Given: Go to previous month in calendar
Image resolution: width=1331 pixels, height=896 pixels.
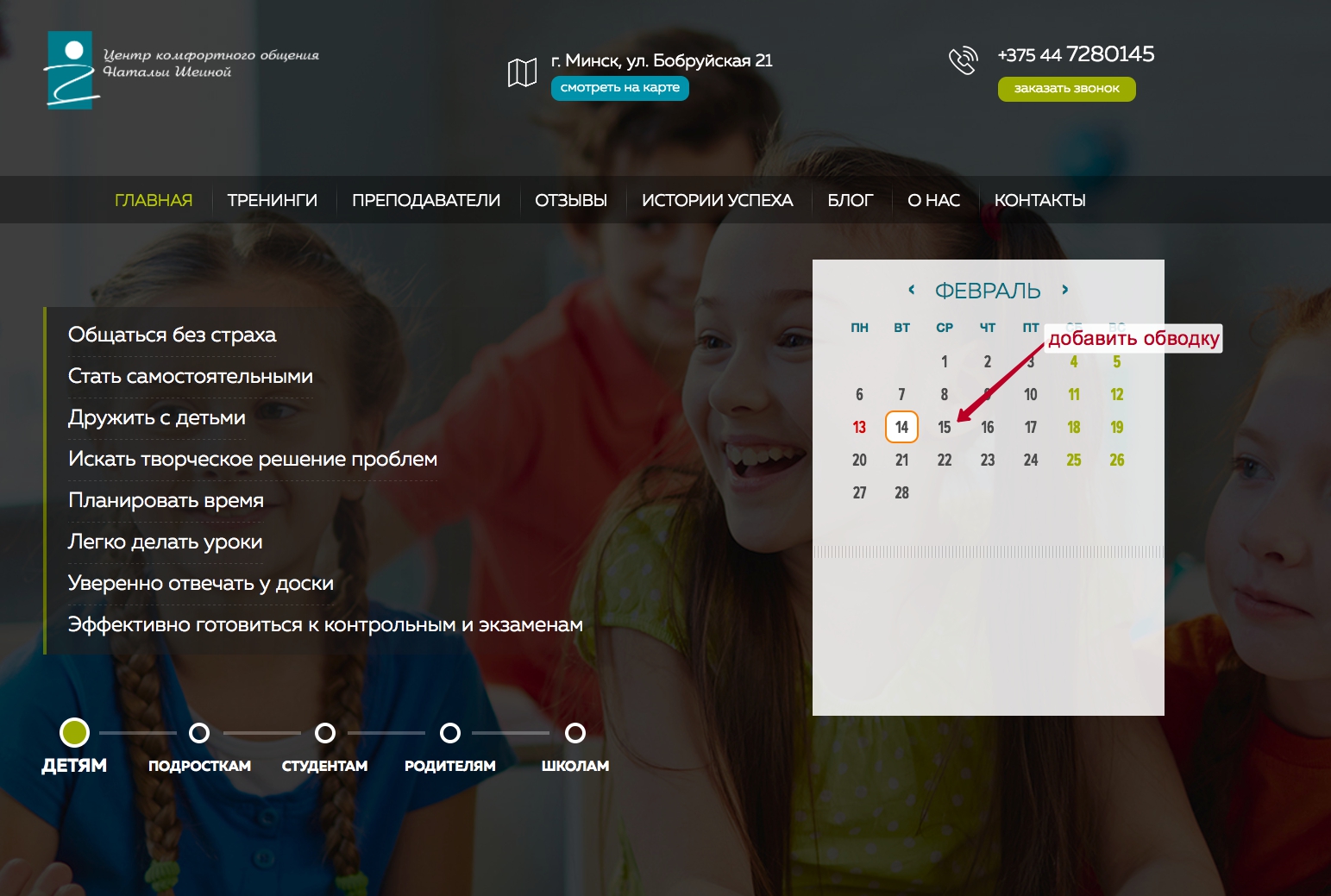Looking at the screenshot, I should coord(912,290).
